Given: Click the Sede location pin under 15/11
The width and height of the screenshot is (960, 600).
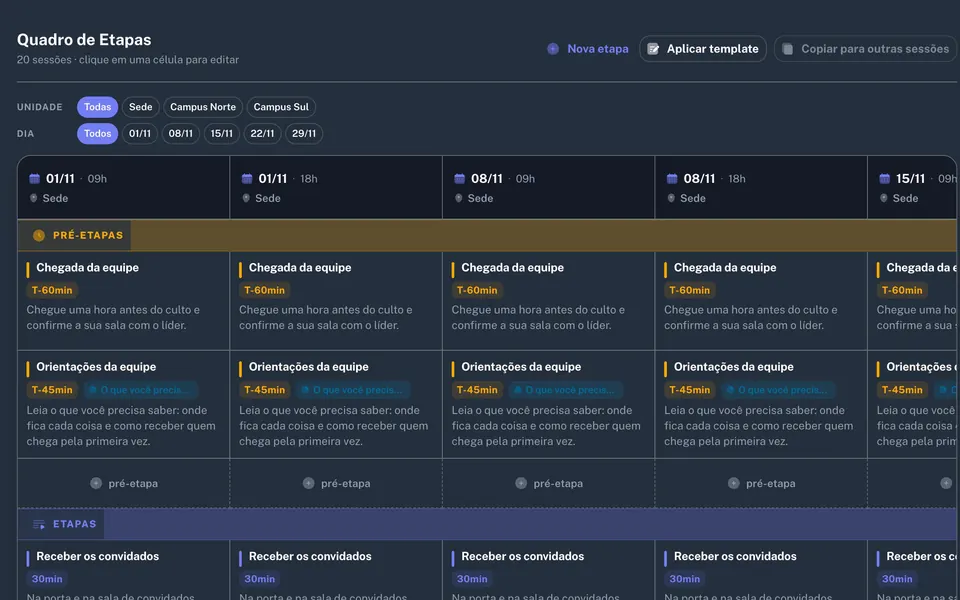Looking at the screenshot, I should 883,198.
